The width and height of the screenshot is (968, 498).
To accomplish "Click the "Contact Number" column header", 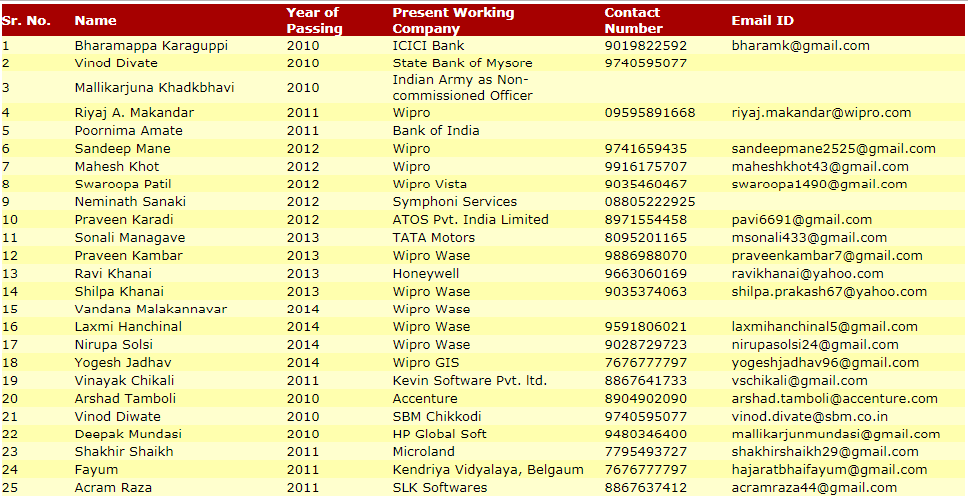I will (x=633, y=20).
